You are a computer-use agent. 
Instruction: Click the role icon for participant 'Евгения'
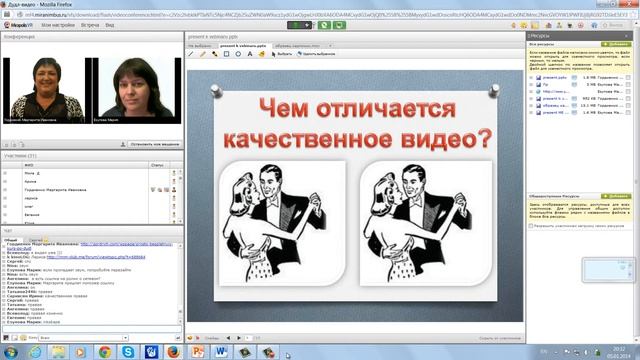[x=173, y=215]
